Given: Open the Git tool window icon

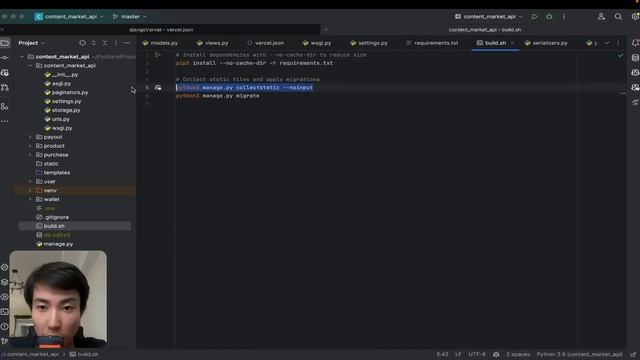Looking at the screenshot, I should point(4,341).
